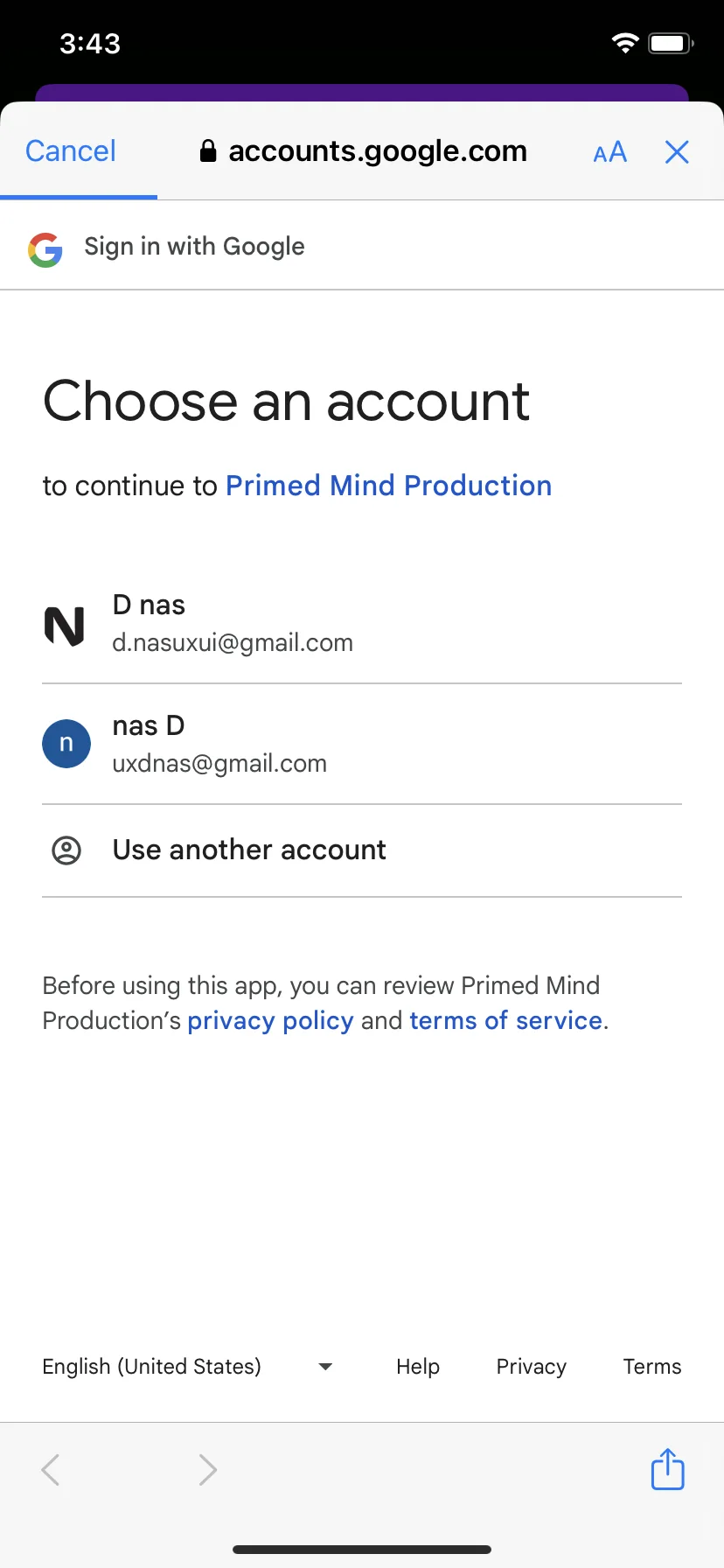Tap the share icon in bottom toolbar

(668, 1468)
